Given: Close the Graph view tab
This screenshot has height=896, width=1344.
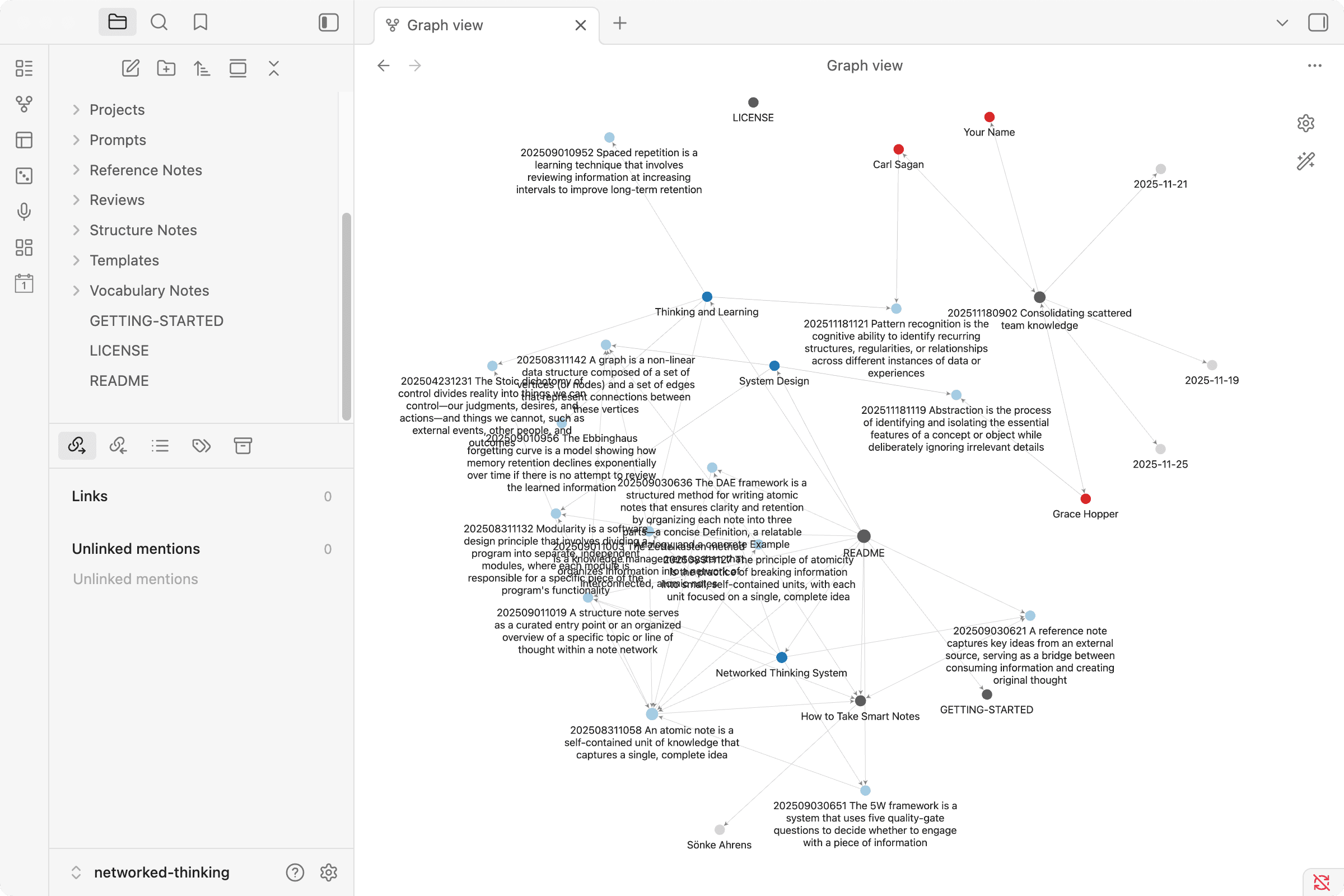Looking at the screenshot, I should point(581,25).
